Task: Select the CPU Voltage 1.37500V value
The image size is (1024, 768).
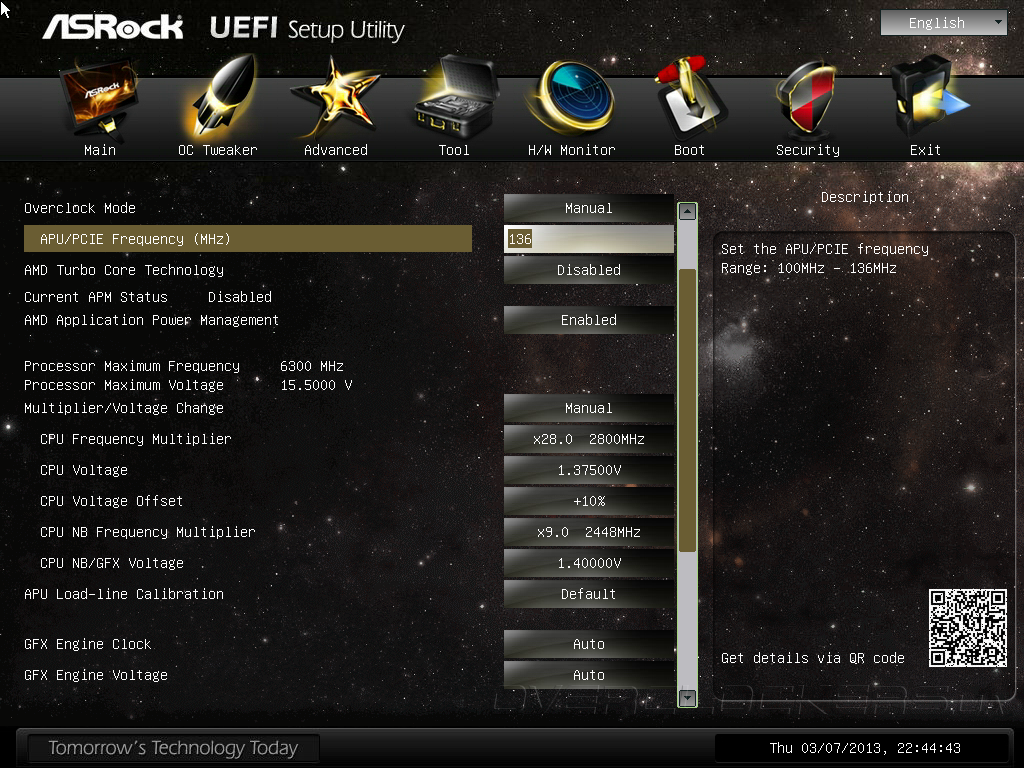Action: pyautogui.click(x=588, y=470)
